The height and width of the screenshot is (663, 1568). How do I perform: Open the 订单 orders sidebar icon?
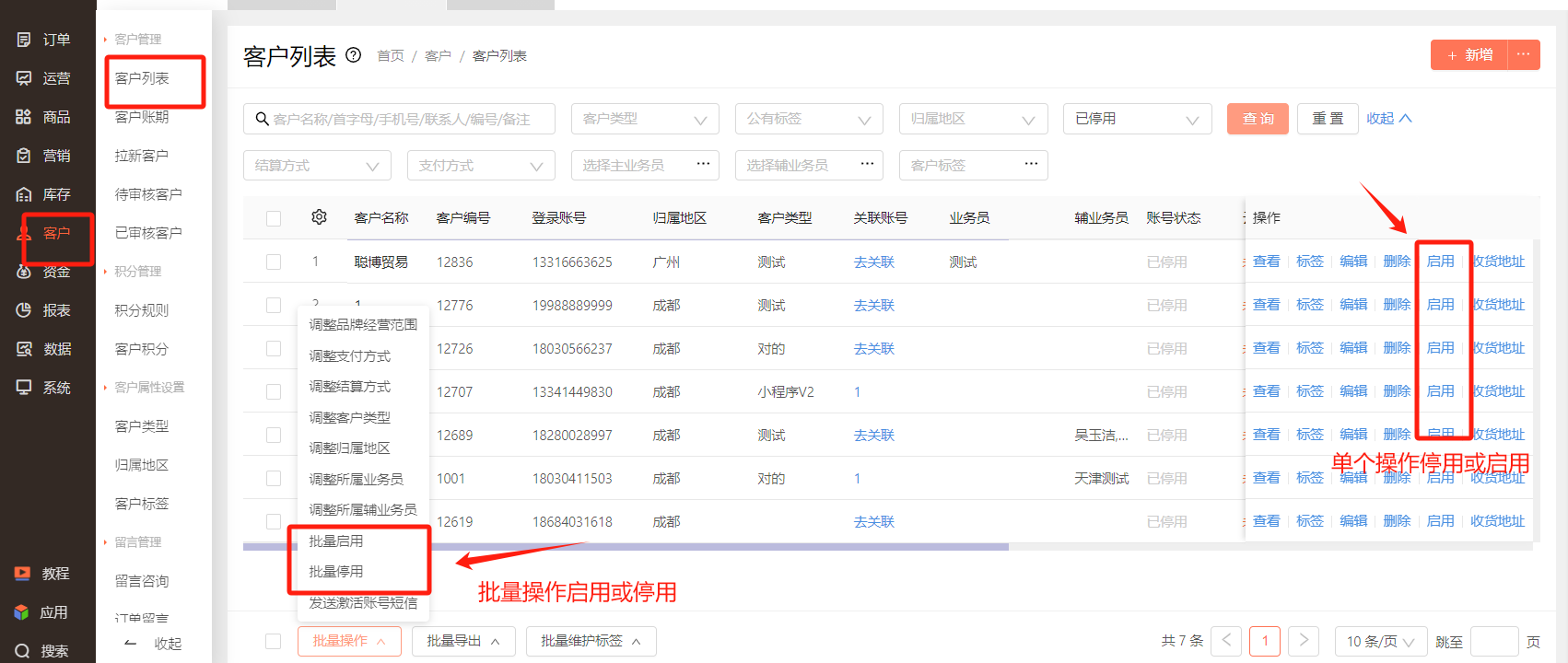(x=24, y=40)
